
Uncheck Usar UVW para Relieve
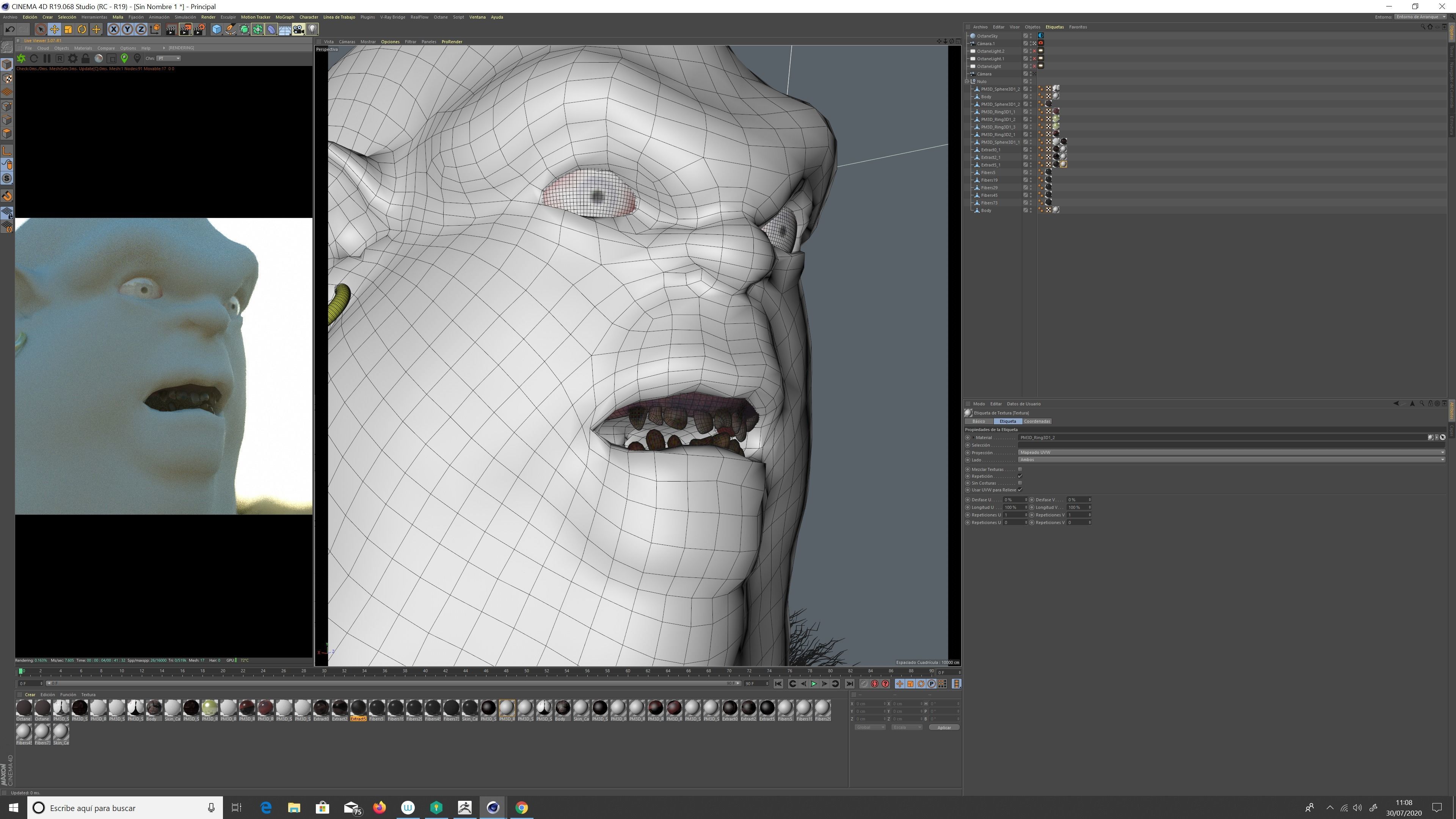pos(1020,490)
